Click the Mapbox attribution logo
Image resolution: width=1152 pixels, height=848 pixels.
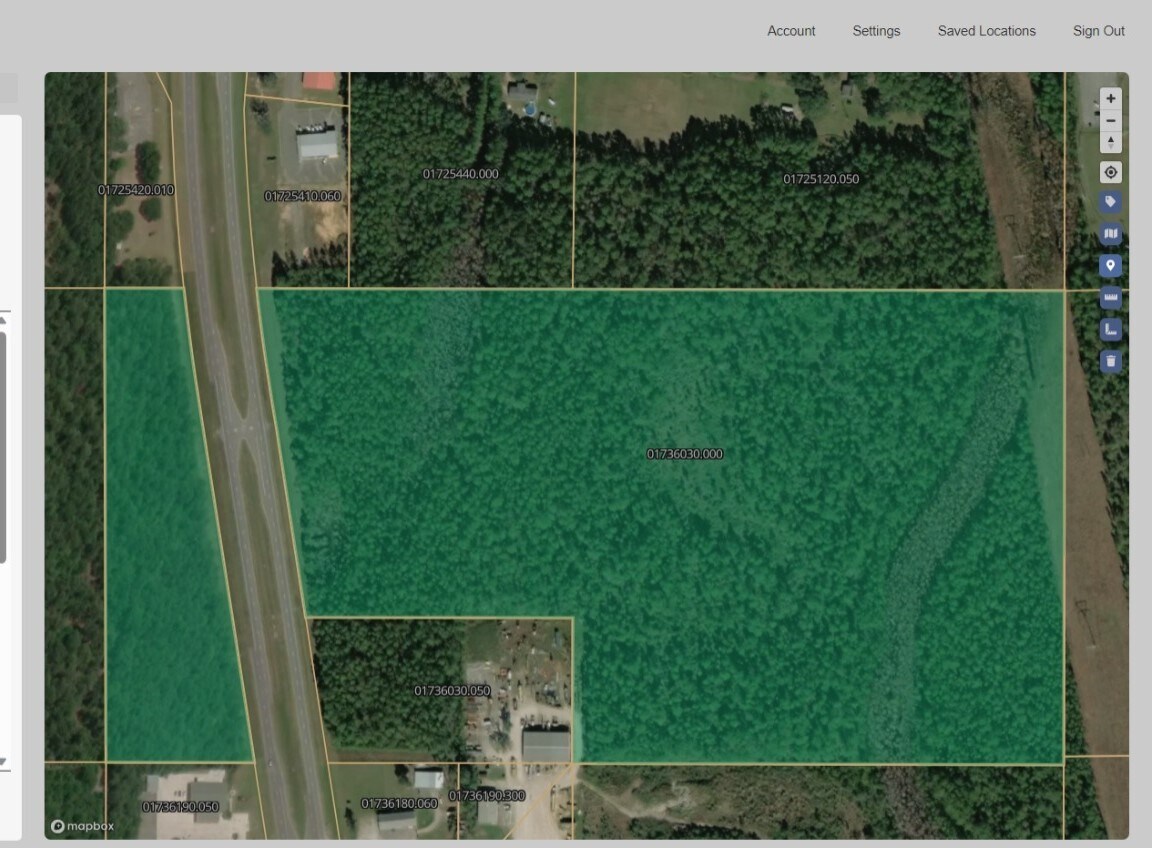pos(84,826)
